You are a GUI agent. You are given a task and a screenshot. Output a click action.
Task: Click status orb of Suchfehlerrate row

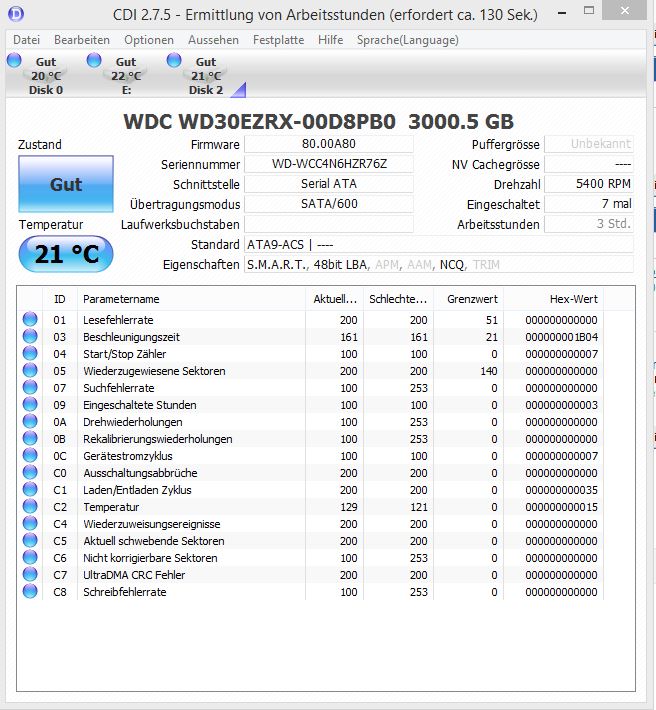pos(30,387)
